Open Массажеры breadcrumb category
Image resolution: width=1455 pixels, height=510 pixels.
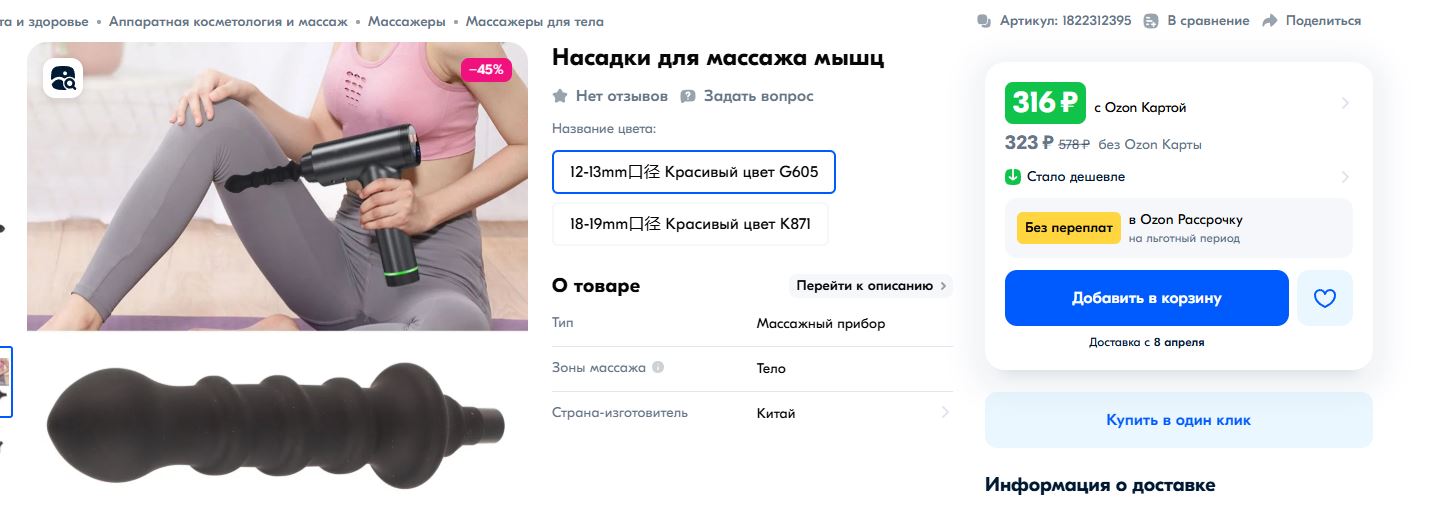pyautogui.click(x=407, y=21)
